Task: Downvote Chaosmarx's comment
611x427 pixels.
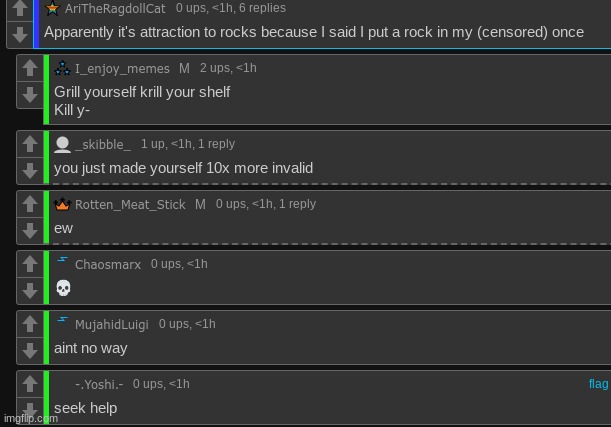Action: point(30,290)
